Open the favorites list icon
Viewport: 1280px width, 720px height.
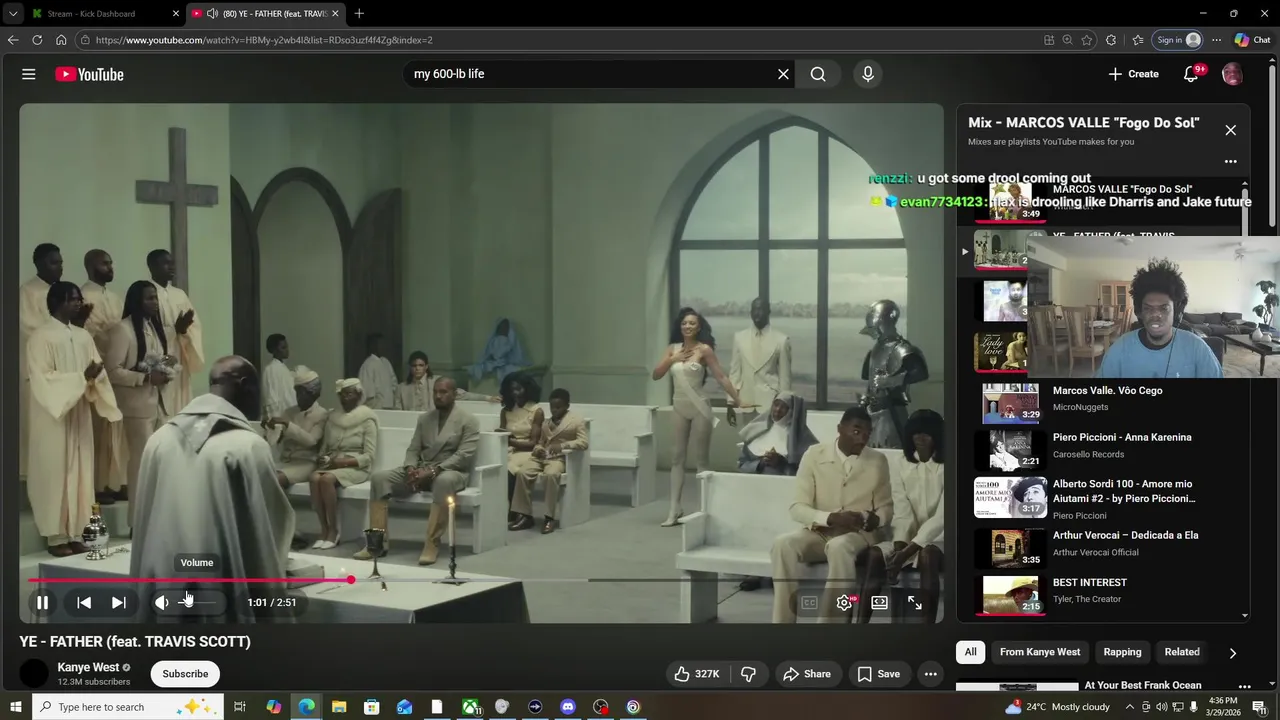tap(1138, 40)
